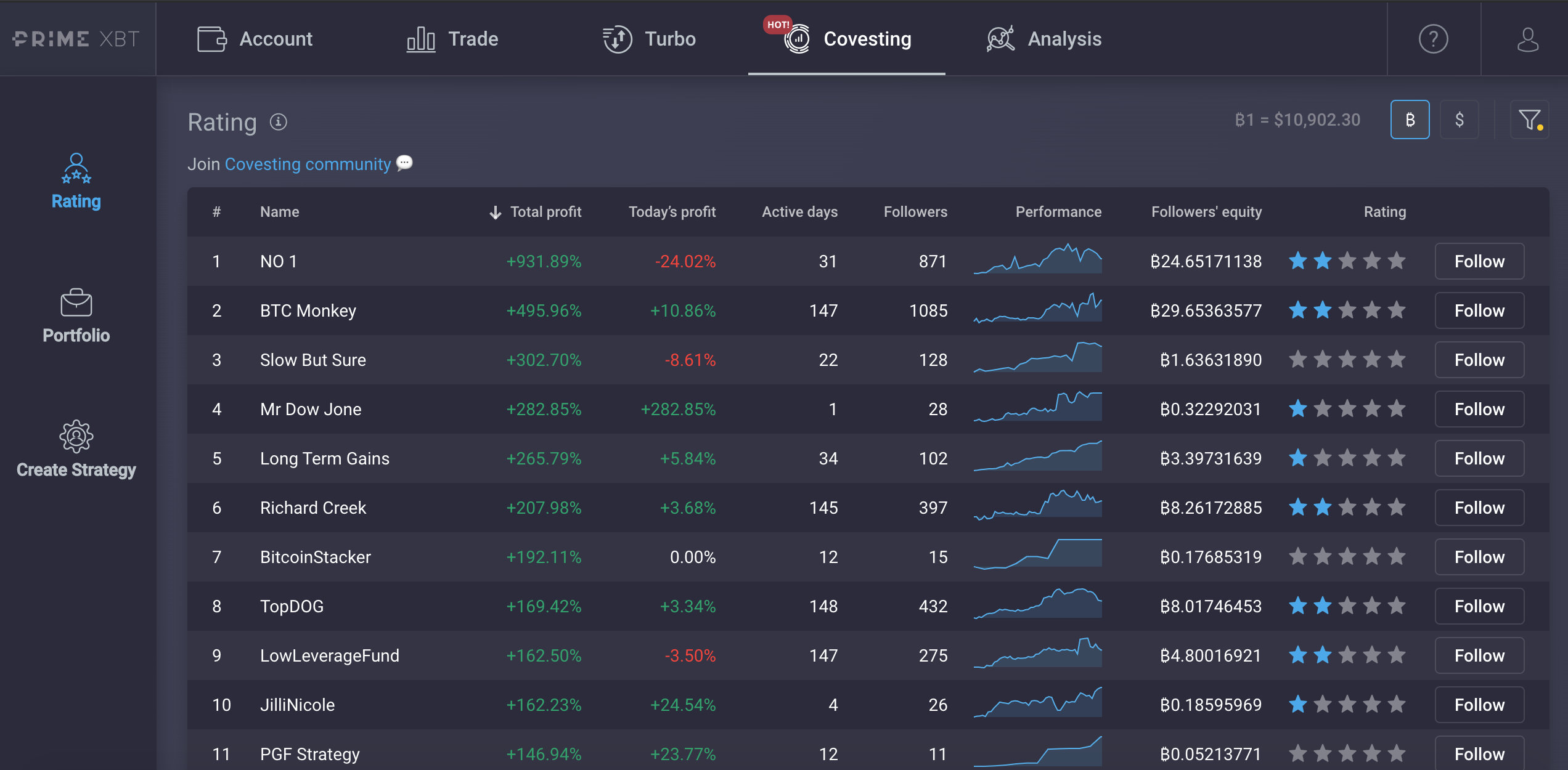Open the filter funnel icon
This screenshot has height=770, width=1568.
tap(1529, 120)
